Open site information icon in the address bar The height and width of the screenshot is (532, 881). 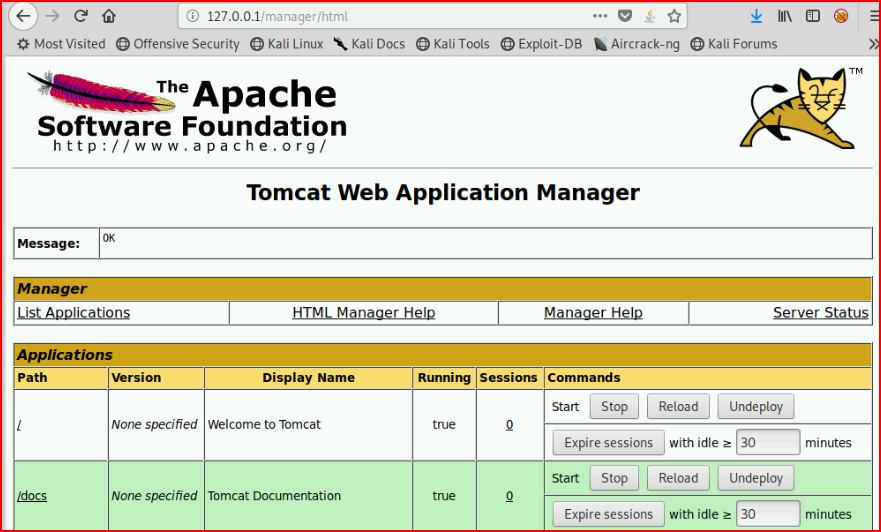pyautogui.click(x=193, y=16)
